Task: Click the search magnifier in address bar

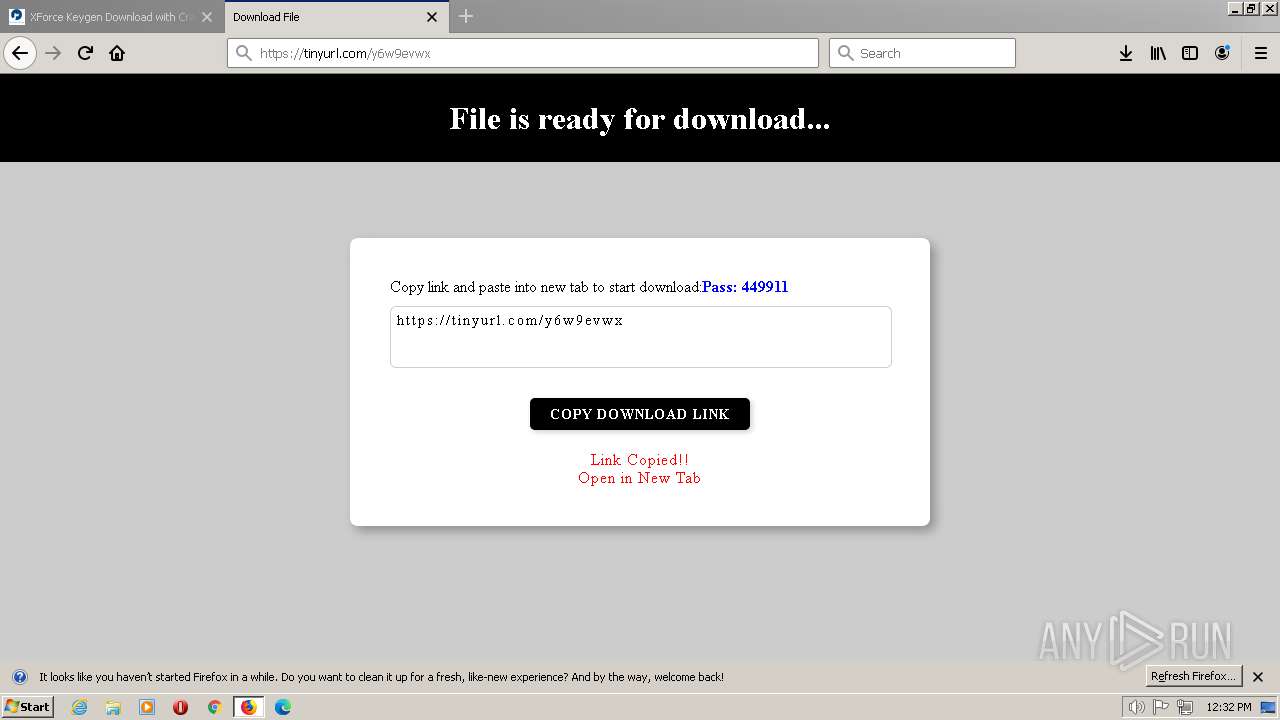Action: [x=243, y=53]
